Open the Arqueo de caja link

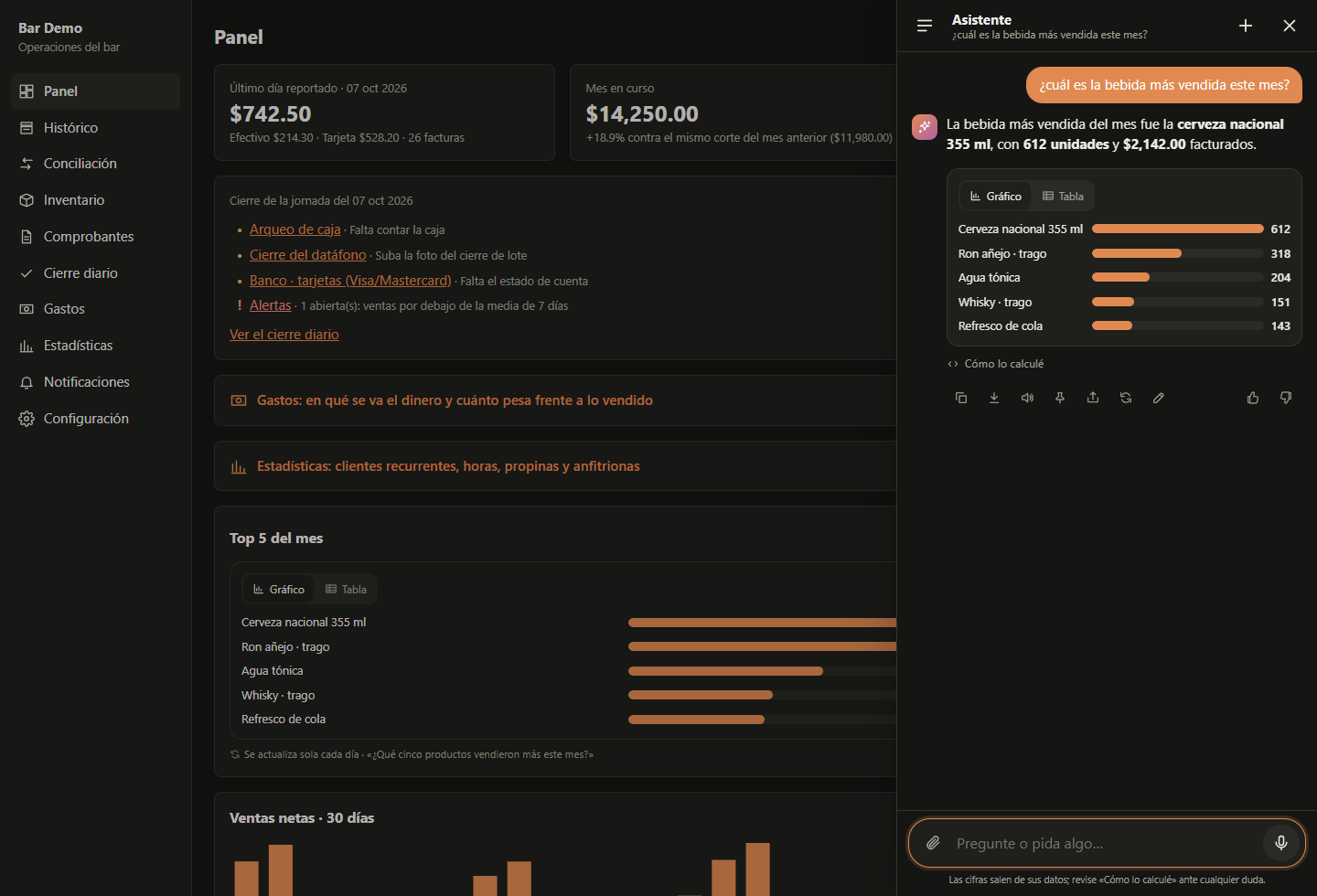point(294,229)
